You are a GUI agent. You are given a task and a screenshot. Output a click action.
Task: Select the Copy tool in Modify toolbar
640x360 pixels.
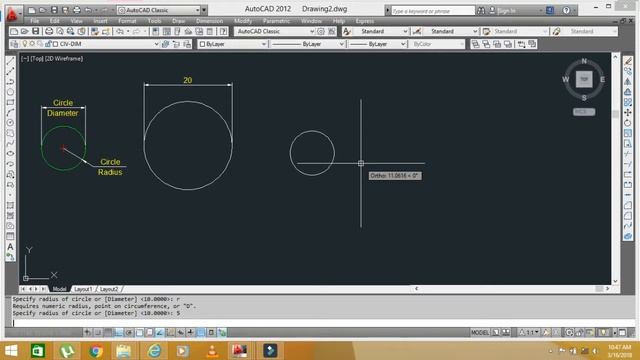628,71
